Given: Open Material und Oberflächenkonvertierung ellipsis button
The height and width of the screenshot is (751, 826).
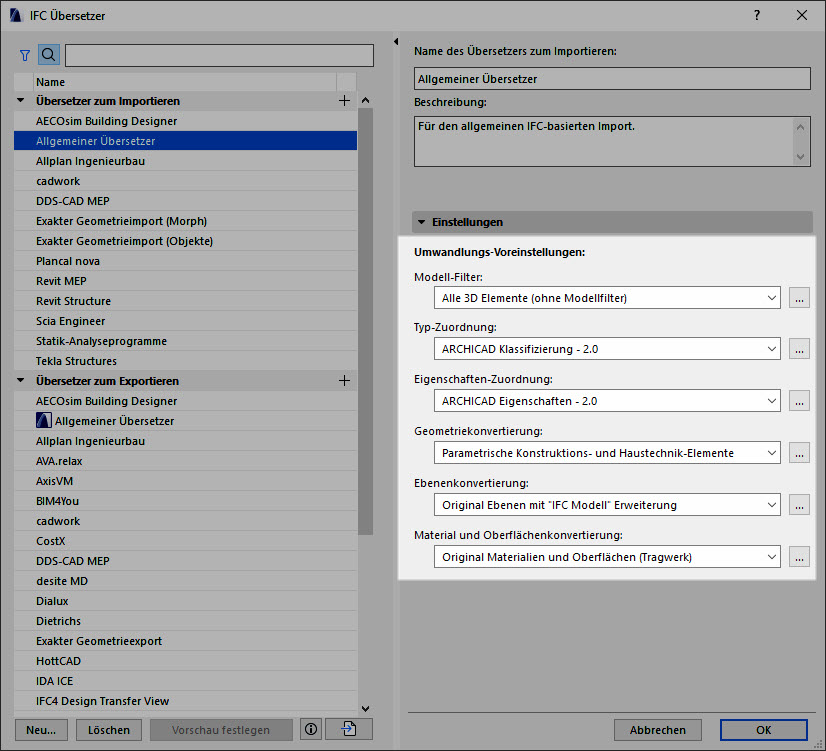Looking at the screenshot, I should click(799, 557).
